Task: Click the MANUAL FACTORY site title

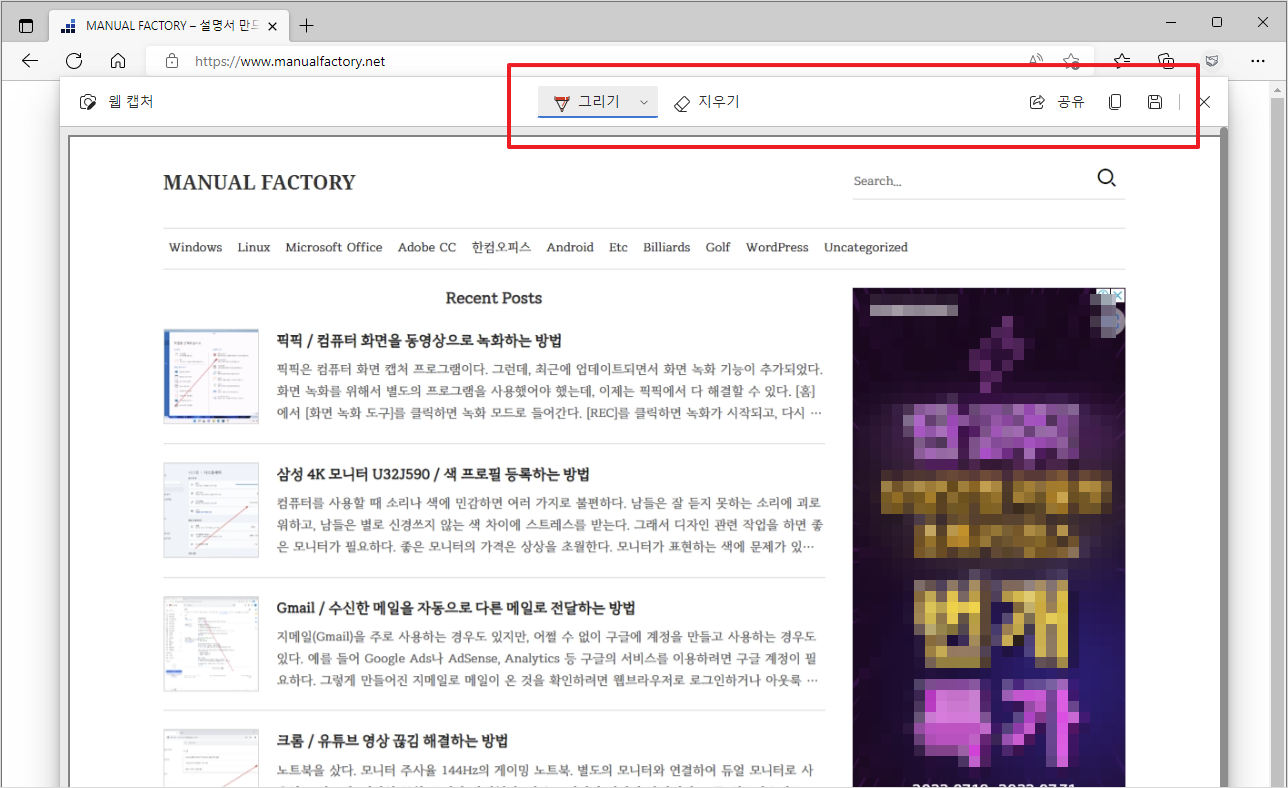Action: tap(259, 182)
